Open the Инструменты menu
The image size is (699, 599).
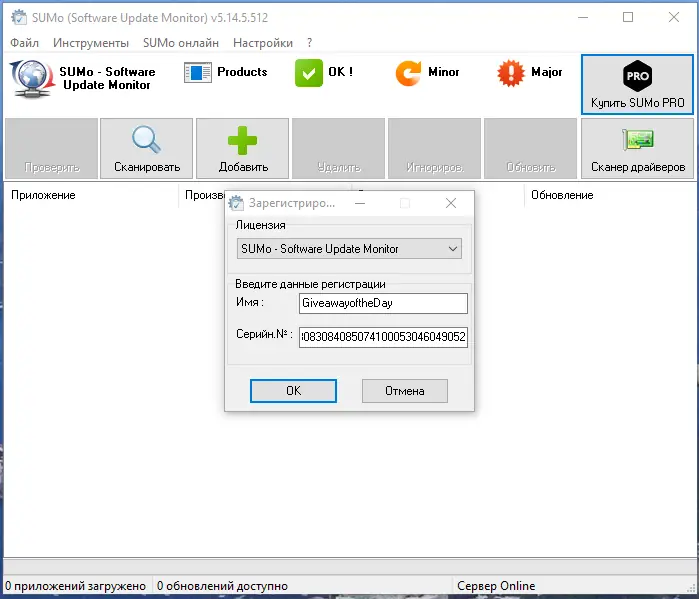click(x=91, y=43)
